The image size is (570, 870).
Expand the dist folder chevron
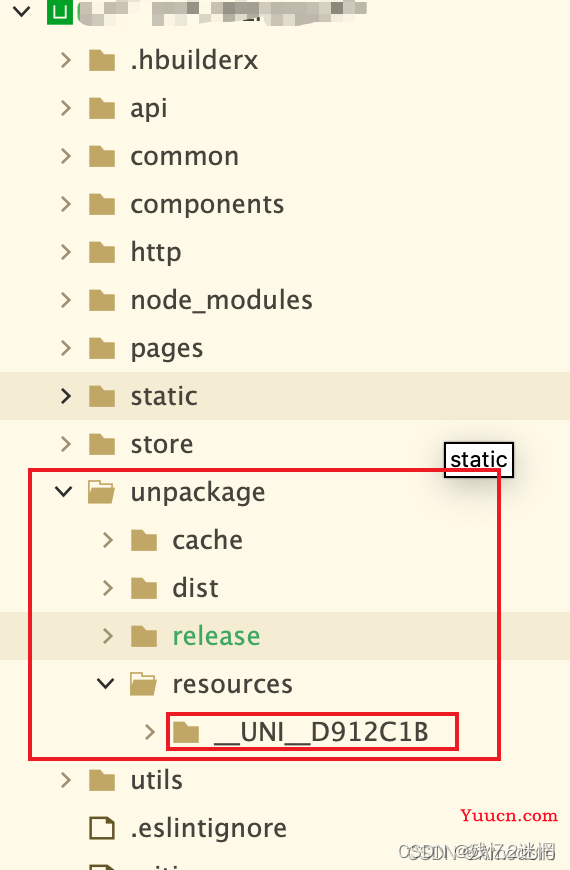click(108, 588)
